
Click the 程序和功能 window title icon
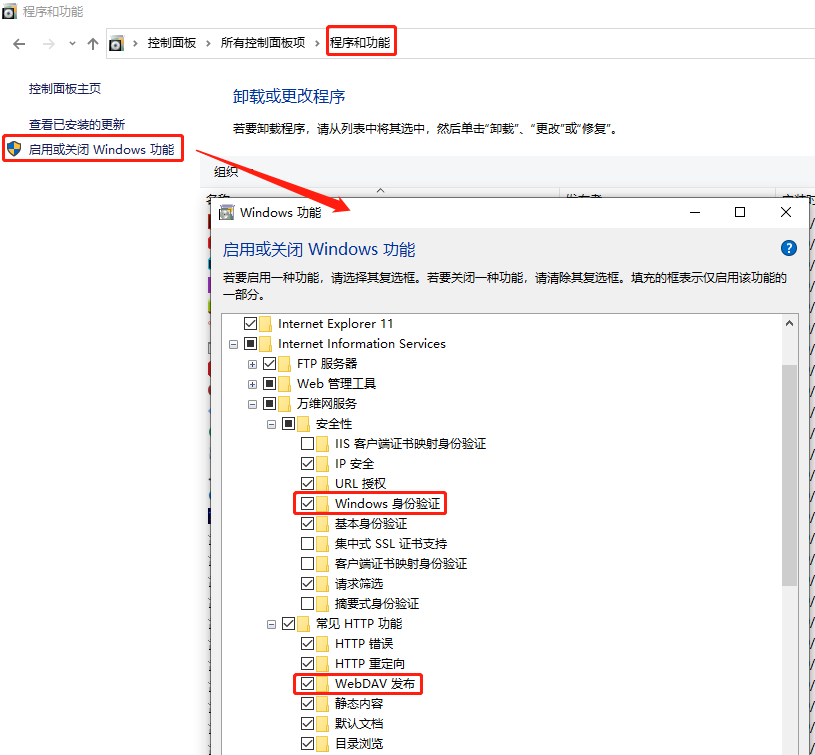point(9,11)
